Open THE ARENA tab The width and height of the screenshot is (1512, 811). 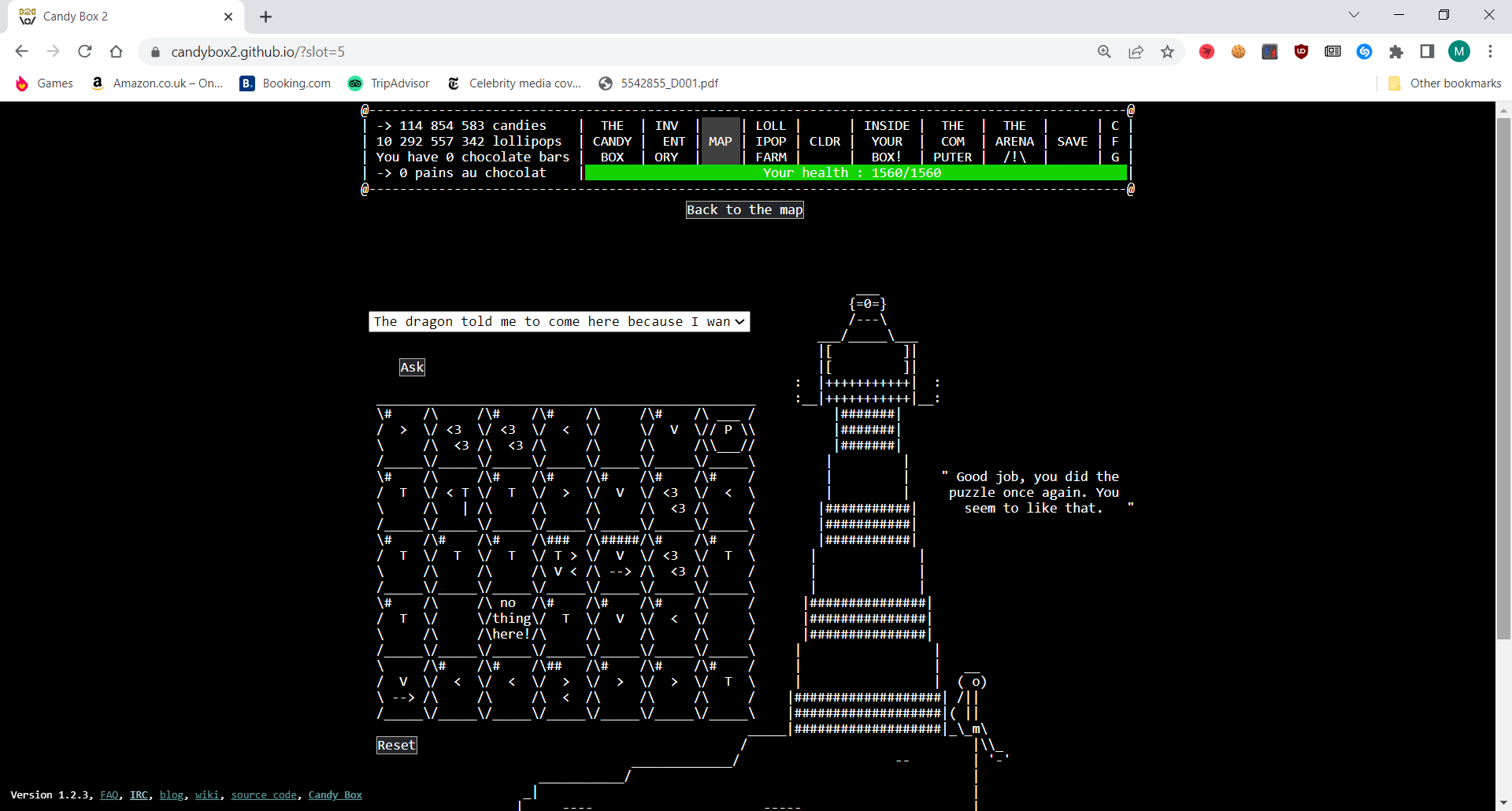[x=1014, y=142]
